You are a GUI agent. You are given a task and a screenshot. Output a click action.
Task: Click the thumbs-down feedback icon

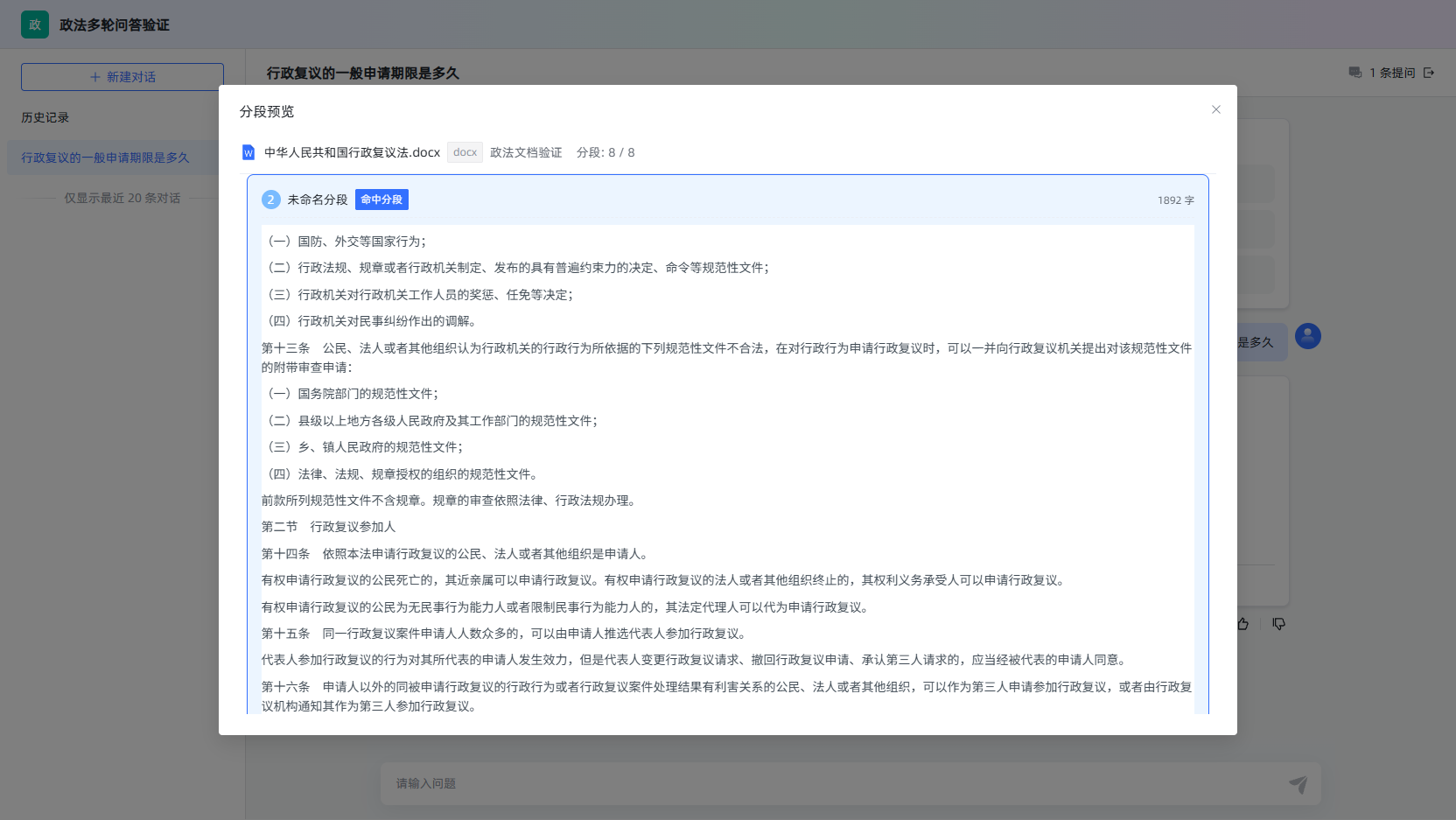click(1278, 624)
